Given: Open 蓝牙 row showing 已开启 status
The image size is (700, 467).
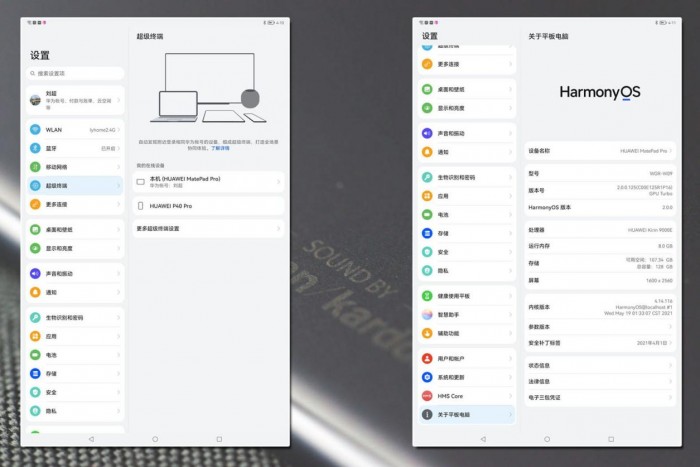Looking at the screenshot, I should pos(75,148).
